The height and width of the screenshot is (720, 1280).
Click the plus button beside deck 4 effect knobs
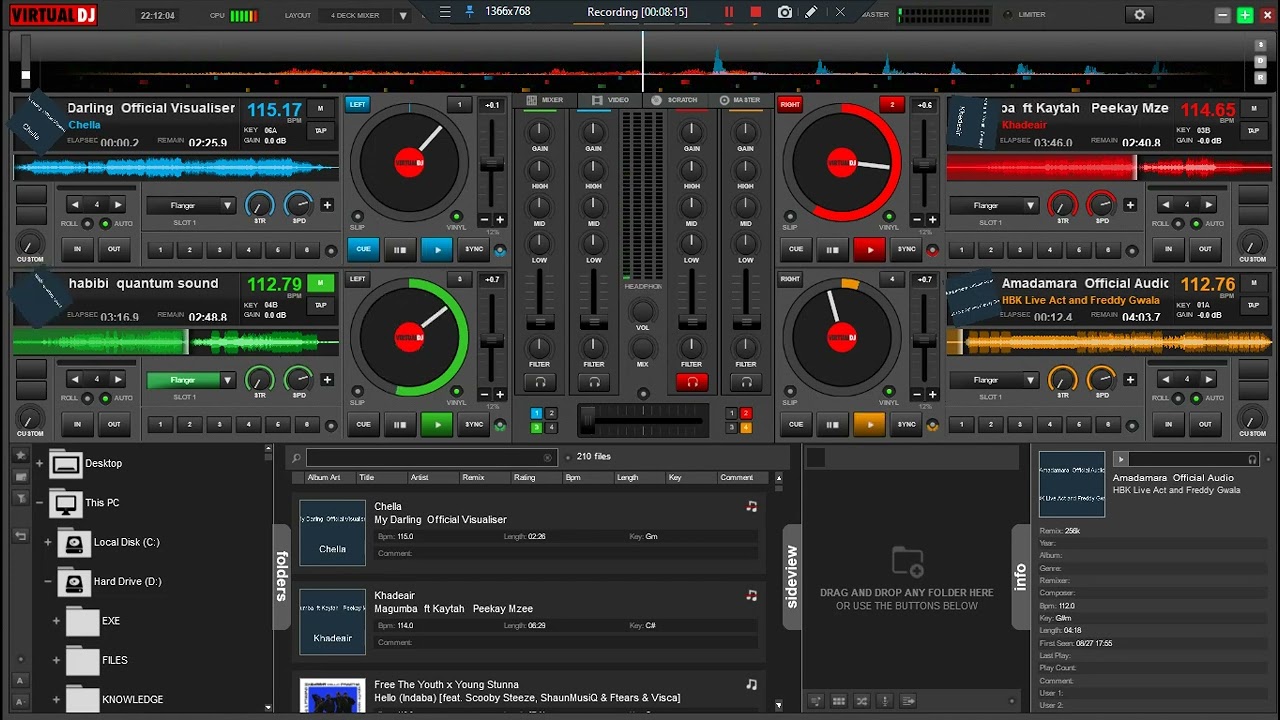1130,380
